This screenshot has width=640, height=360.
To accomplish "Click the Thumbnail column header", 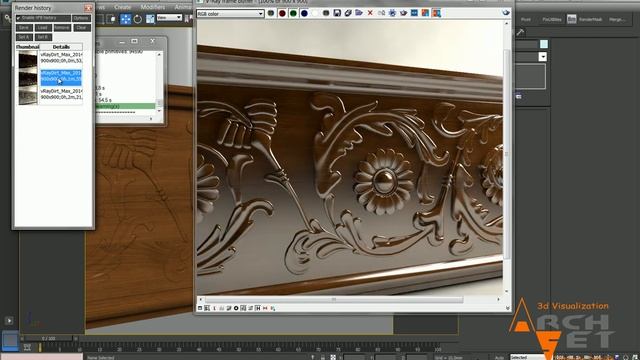I will tap(28, 47).
